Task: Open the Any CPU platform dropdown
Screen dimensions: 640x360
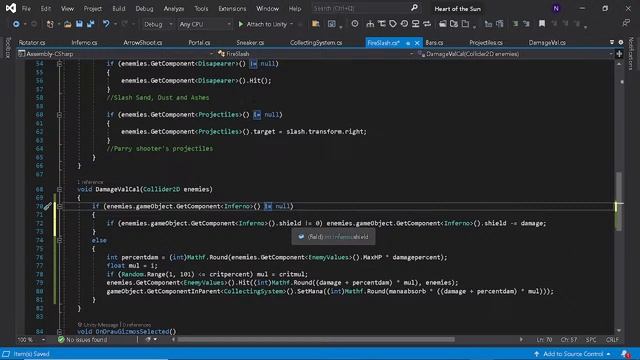Action: (204, 24)
